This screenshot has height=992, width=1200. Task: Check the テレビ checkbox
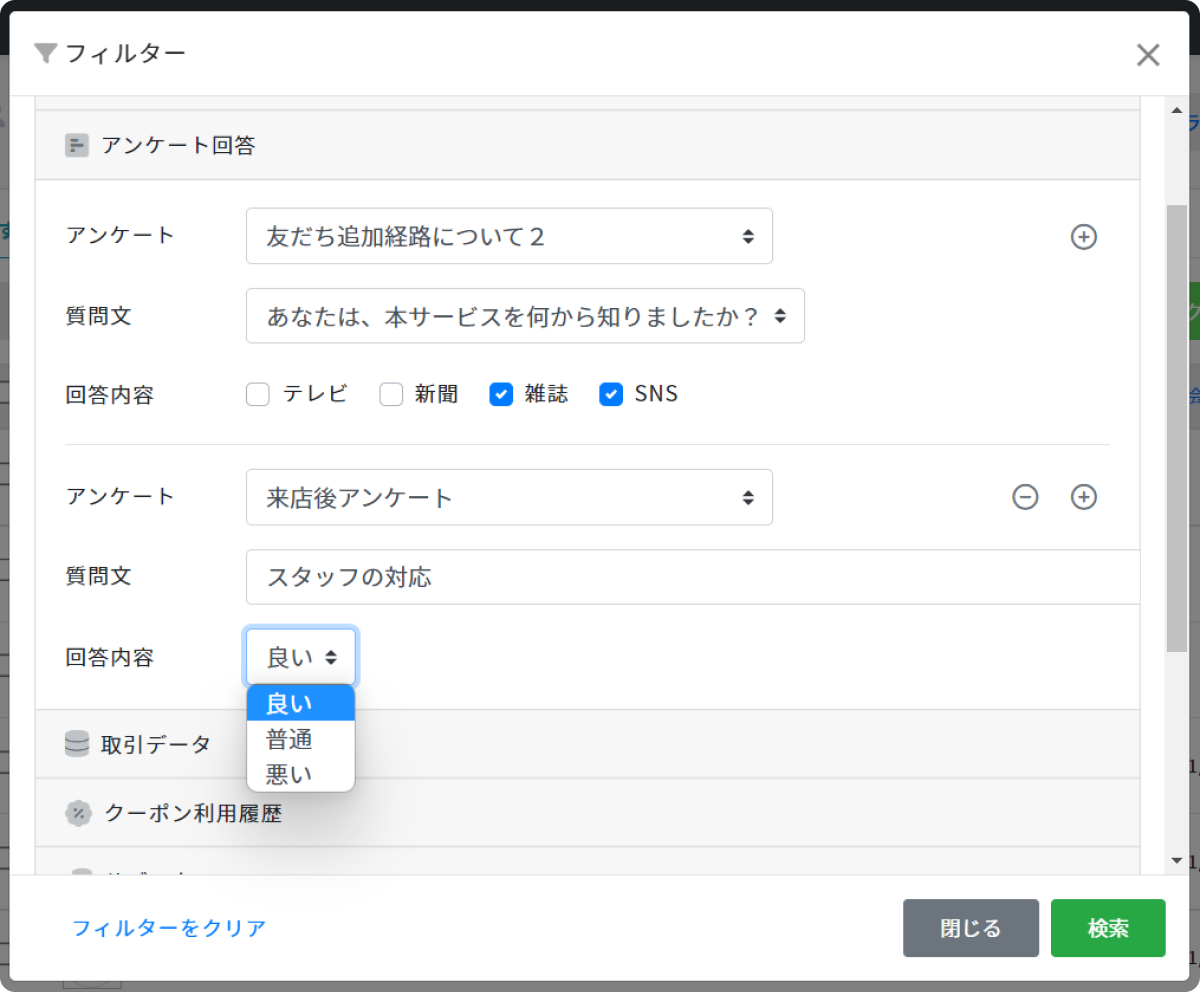click(x=258, y=395)
